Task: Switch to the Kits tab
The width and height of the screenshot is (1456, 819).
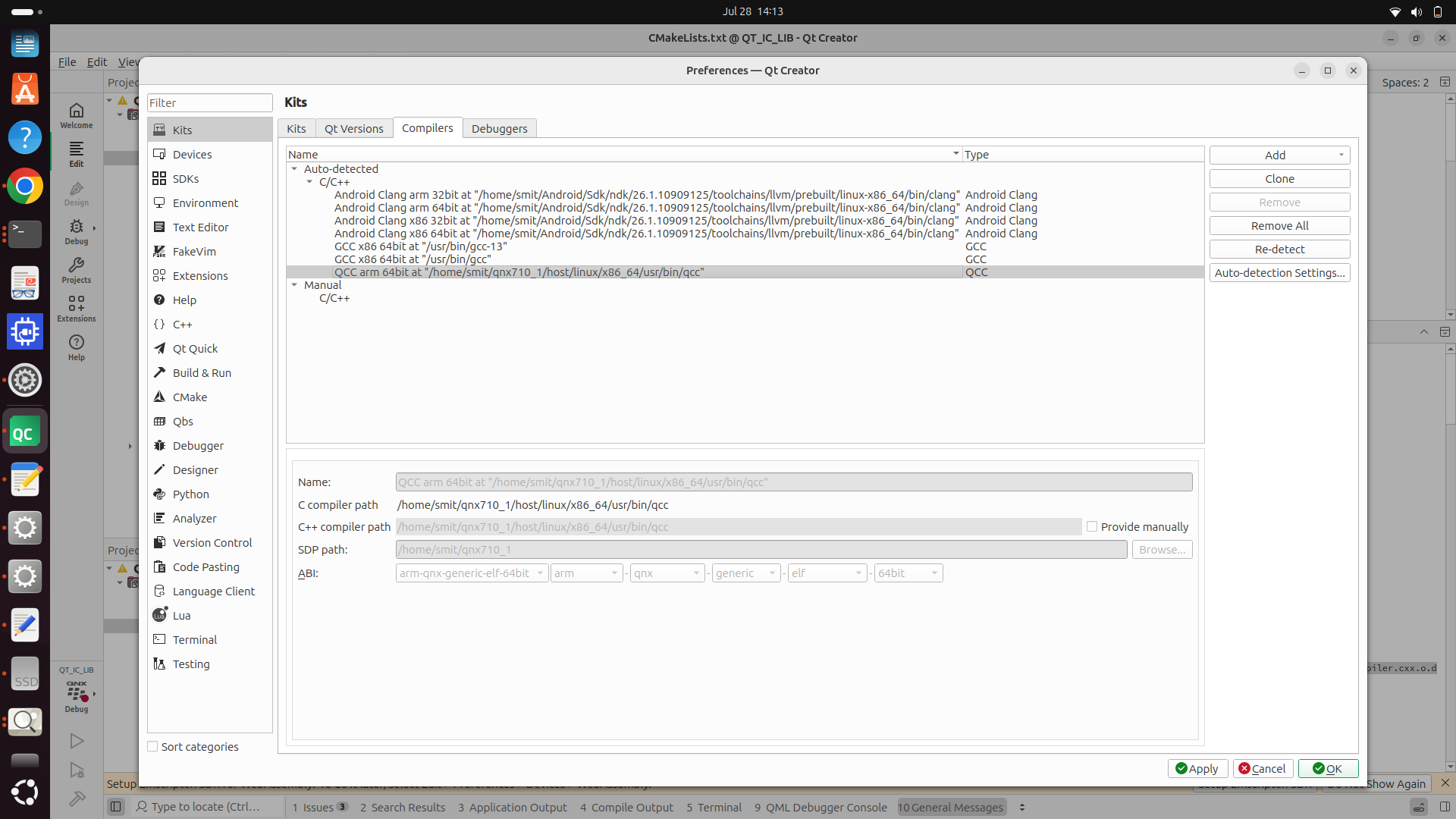Action: tap(297, 129)
